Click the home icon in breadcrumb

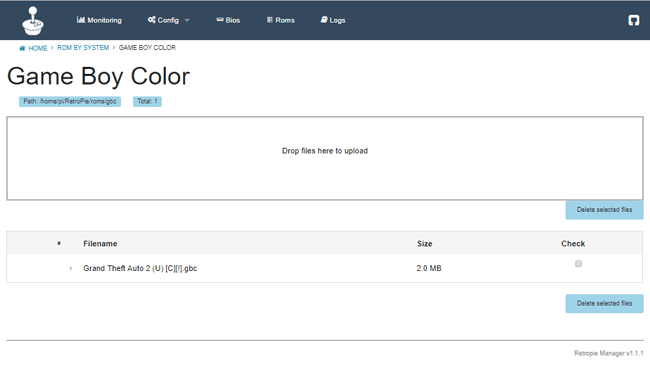pos(22,48)
